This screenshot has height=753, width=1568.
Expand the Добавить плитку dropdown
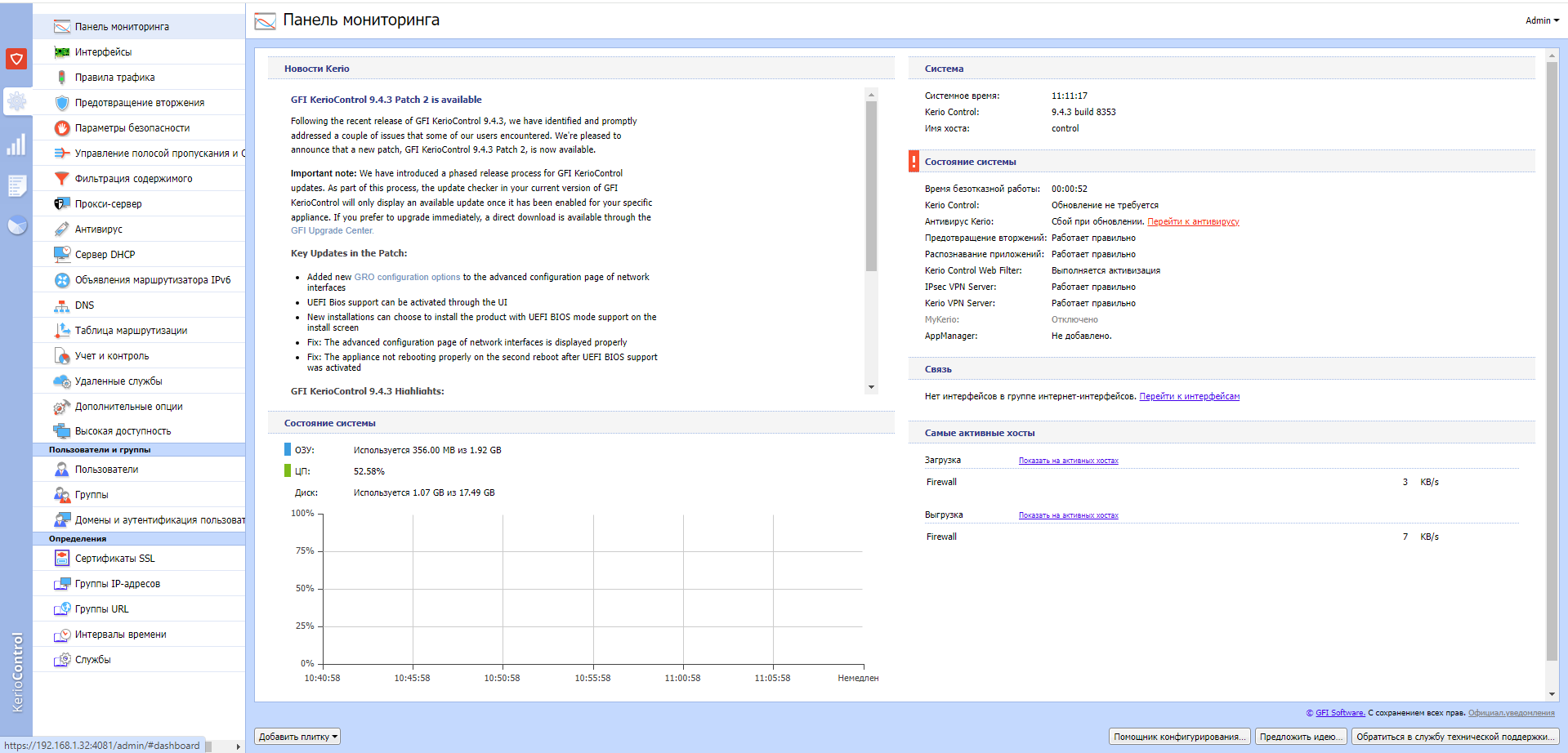coord(297,737)
